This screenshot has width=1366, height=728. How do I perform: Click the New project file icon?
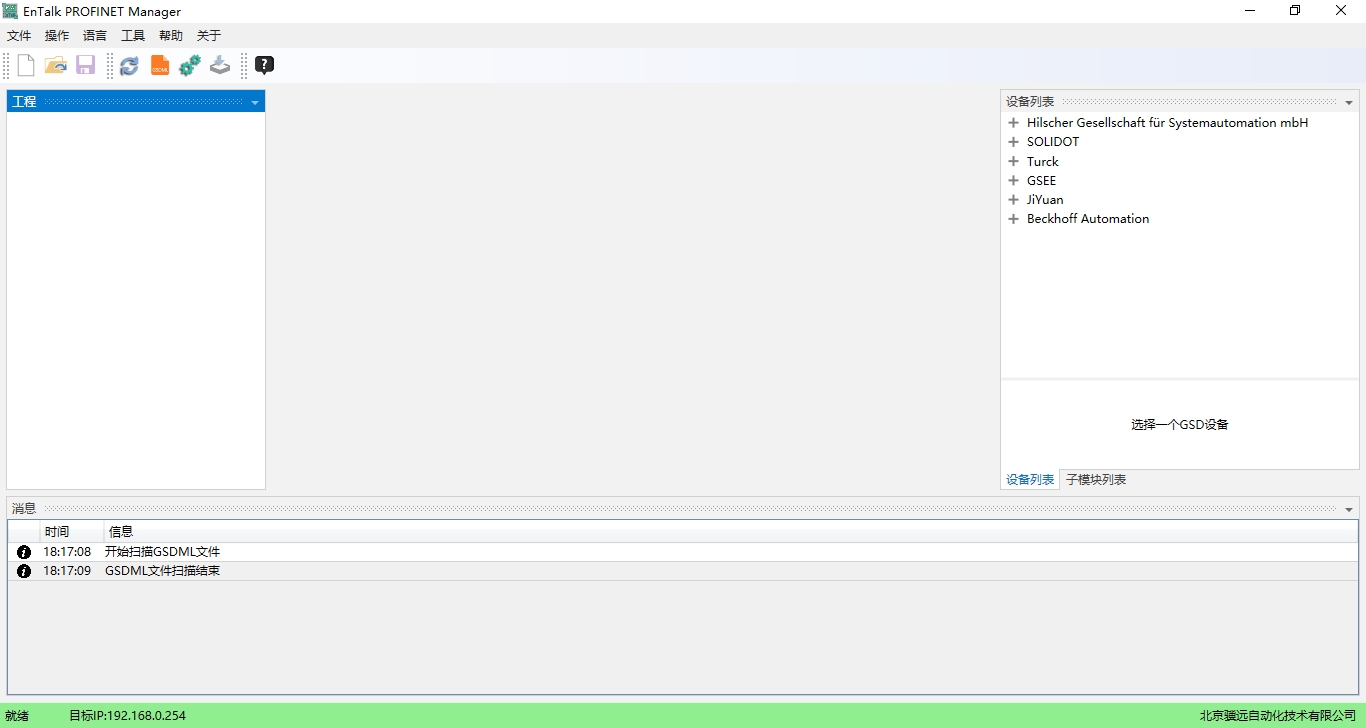(26, 66)
